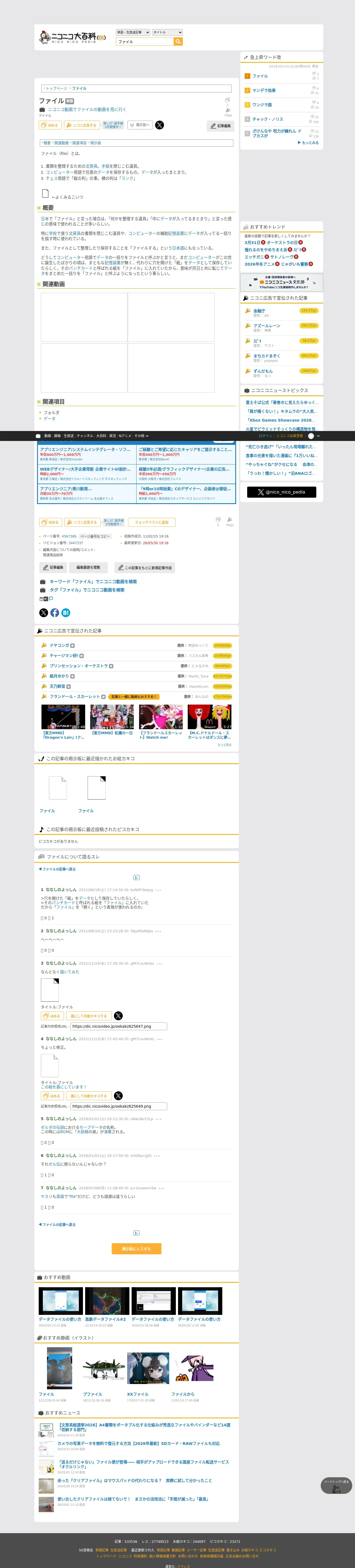Click the ページ番号をコピー button

pos(95,536)
